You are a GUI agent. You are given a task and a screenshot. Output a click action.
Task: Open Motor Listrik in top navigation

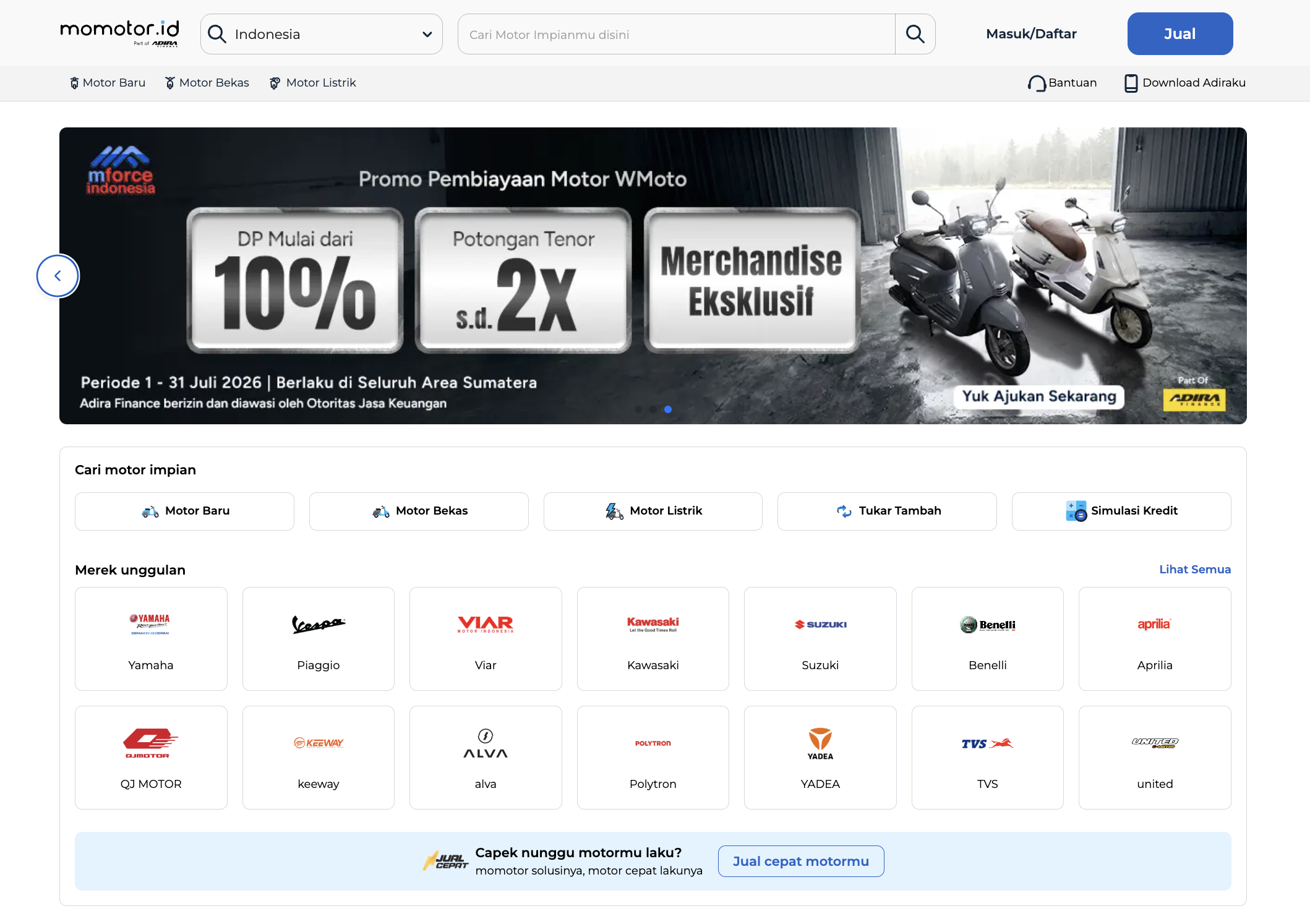tap(313, 83)
